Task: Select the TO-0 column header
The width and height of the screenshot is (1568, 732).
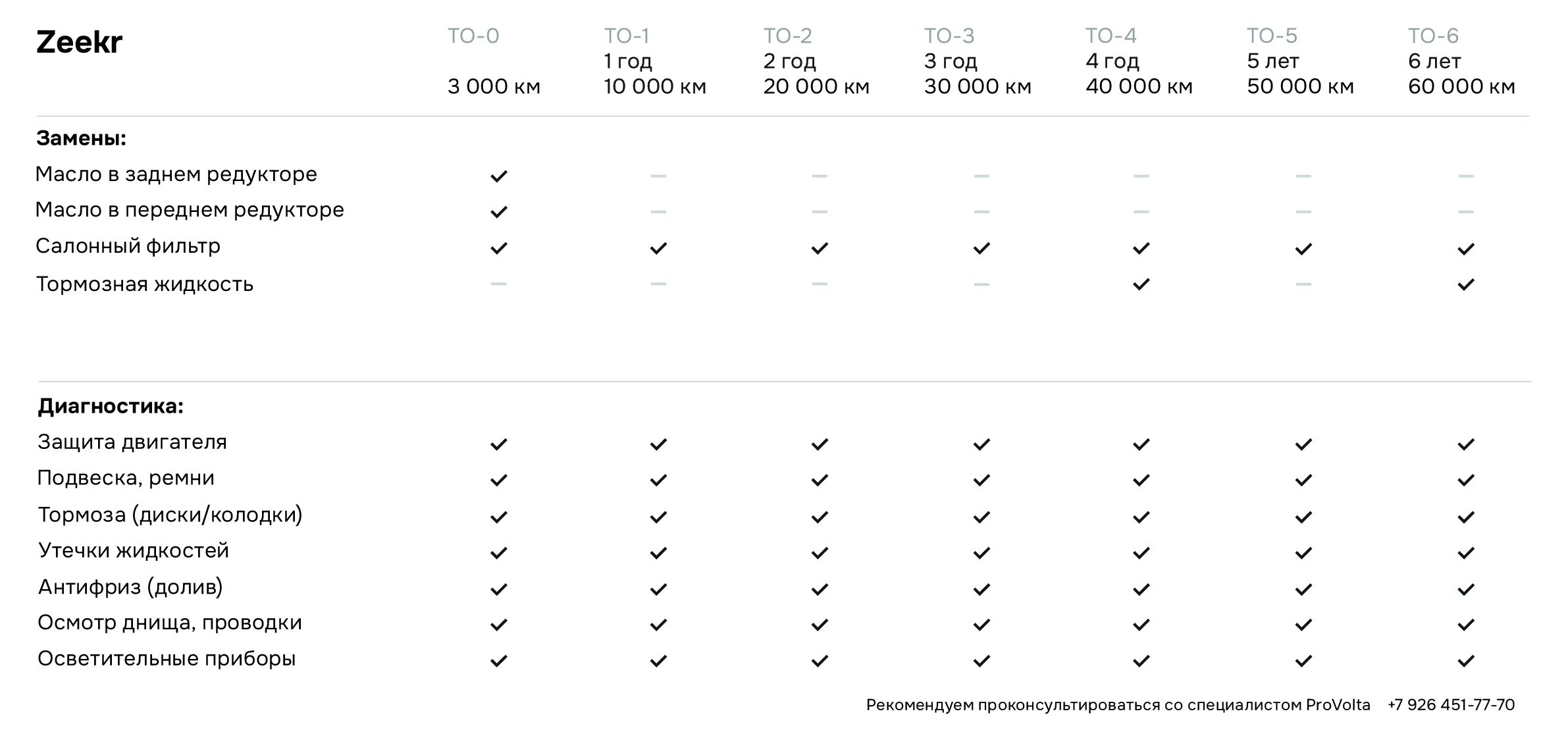Action: tap(473, 36)
